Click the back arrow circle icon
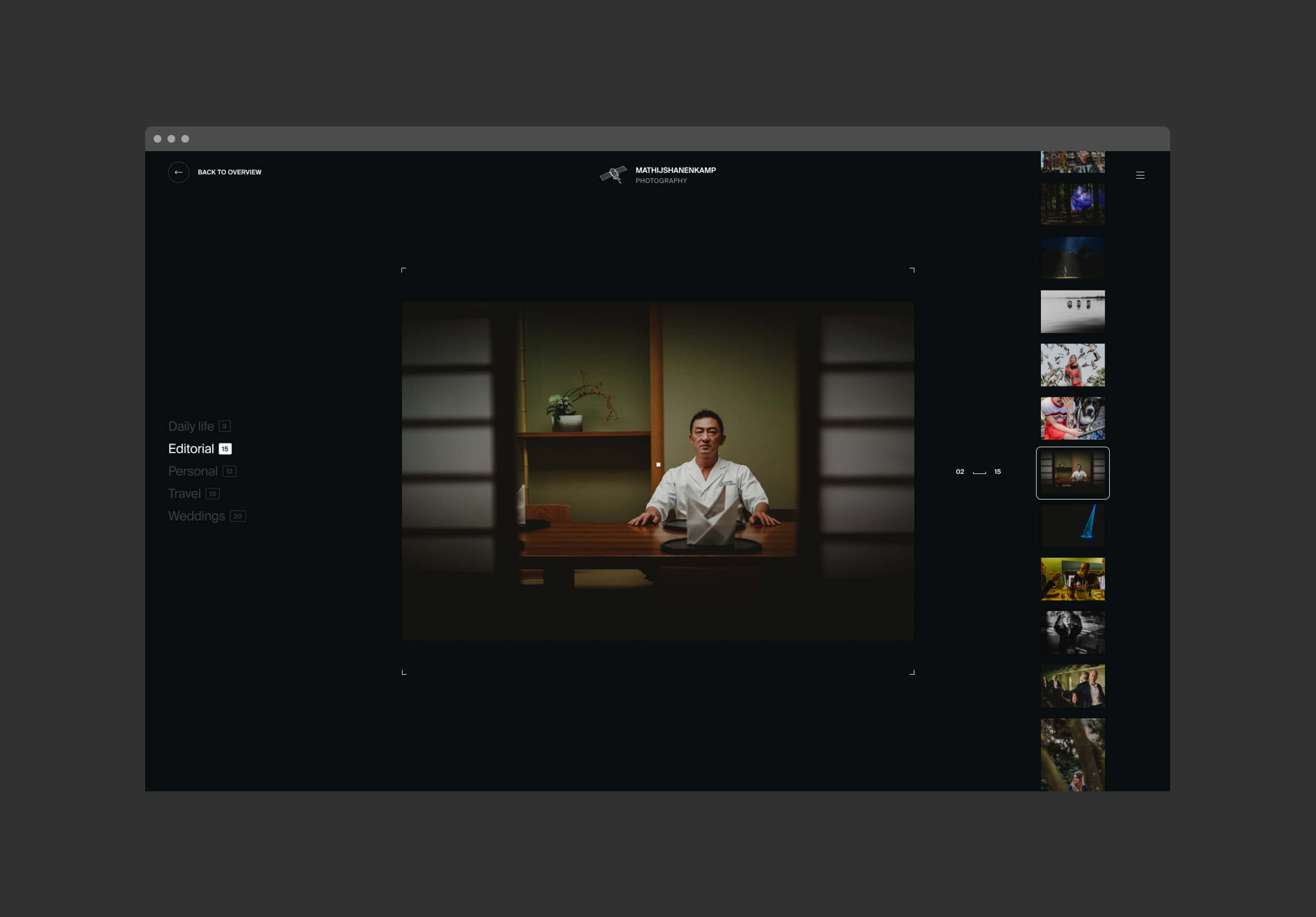This screenshot has height=917, width=1316. pos(178,172)
